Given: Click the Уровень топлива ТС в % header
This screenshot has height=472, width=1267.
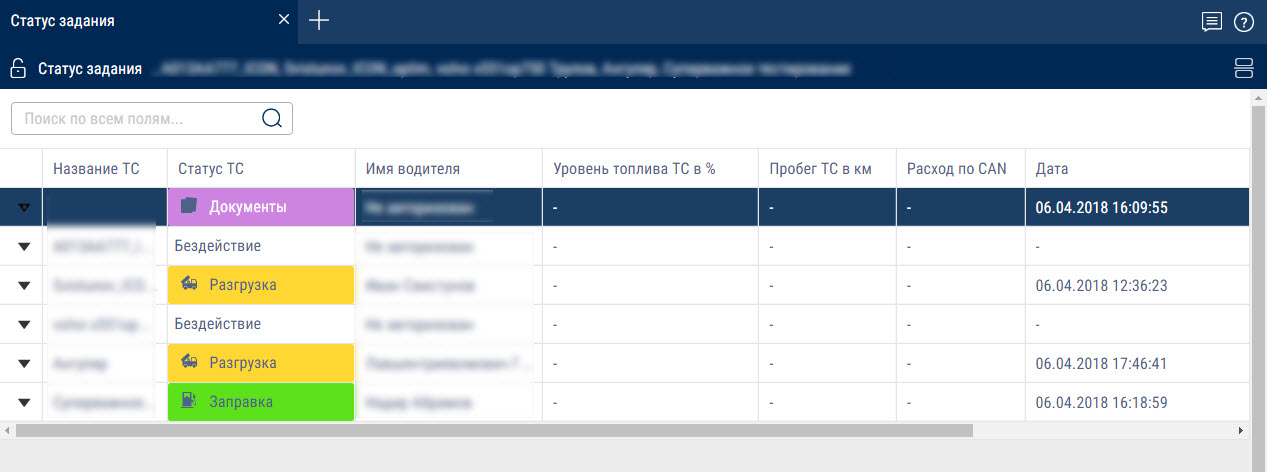Looking at the screenshot, I should coord(634,169).
